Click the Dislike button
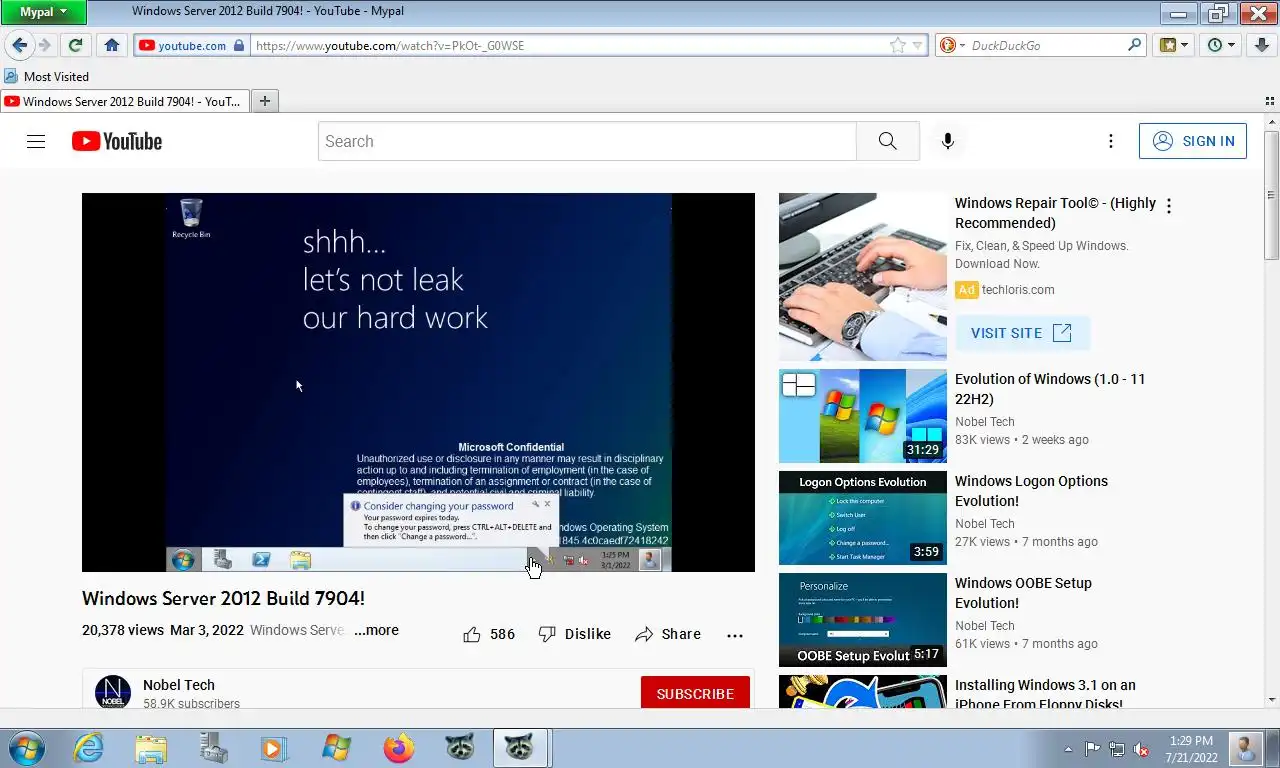This screenshot has width=1280, height=768. (x=575, y=634)
